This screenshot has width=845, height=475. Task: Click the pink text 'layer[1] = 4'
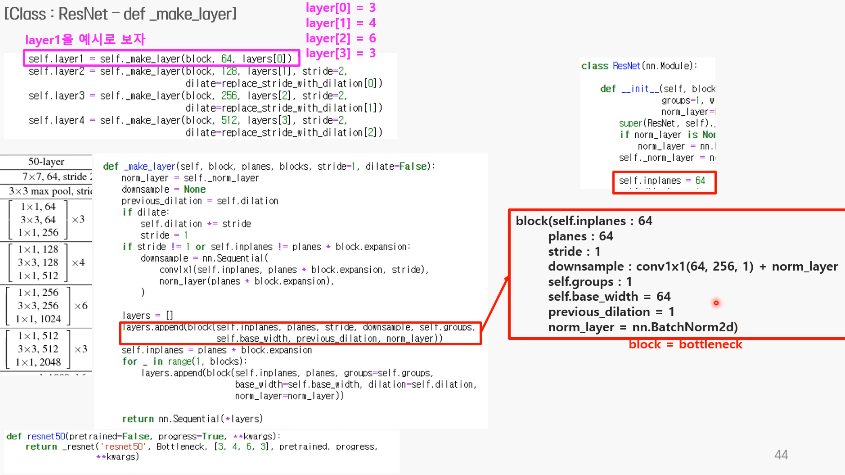[x=341, y=23]
